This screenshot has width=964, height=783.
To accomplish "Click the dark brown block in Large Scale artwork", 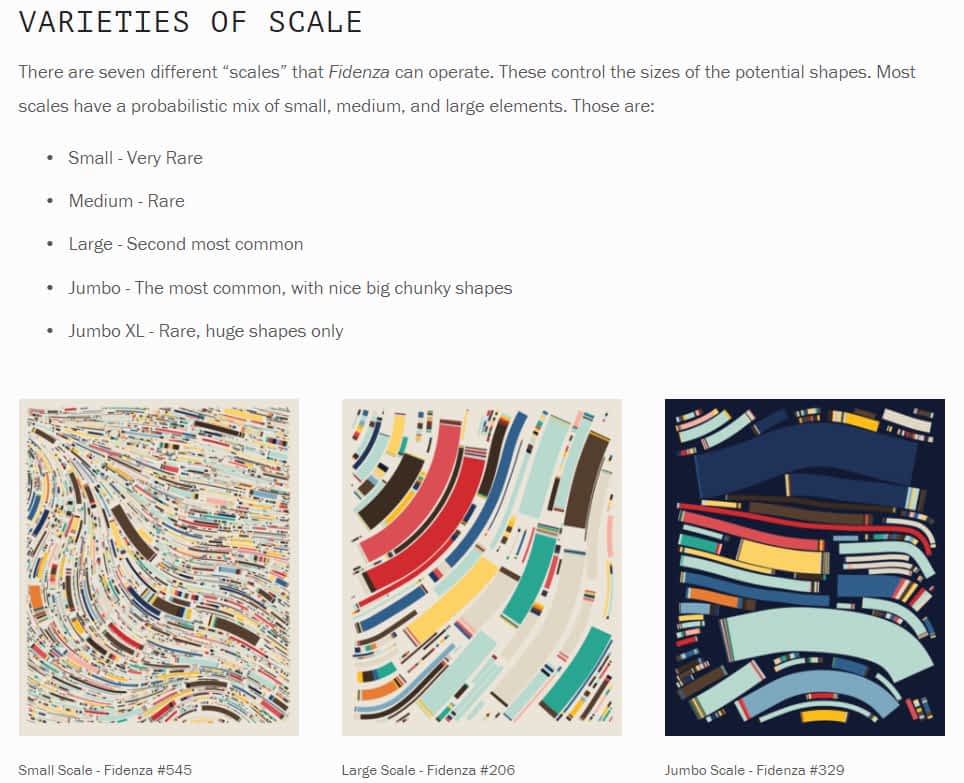I will pyautogui.click(x=586, y=480).
